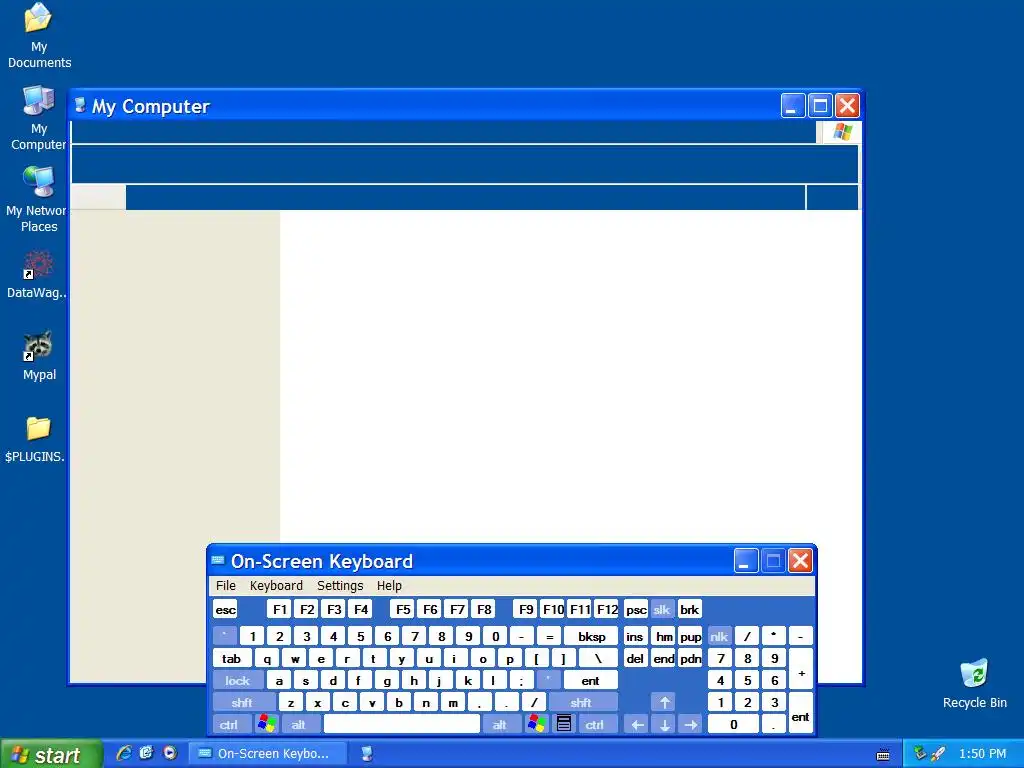Click the pup page up key
The width and height of the screenshot is (1024, 768).
pos(690,636)
